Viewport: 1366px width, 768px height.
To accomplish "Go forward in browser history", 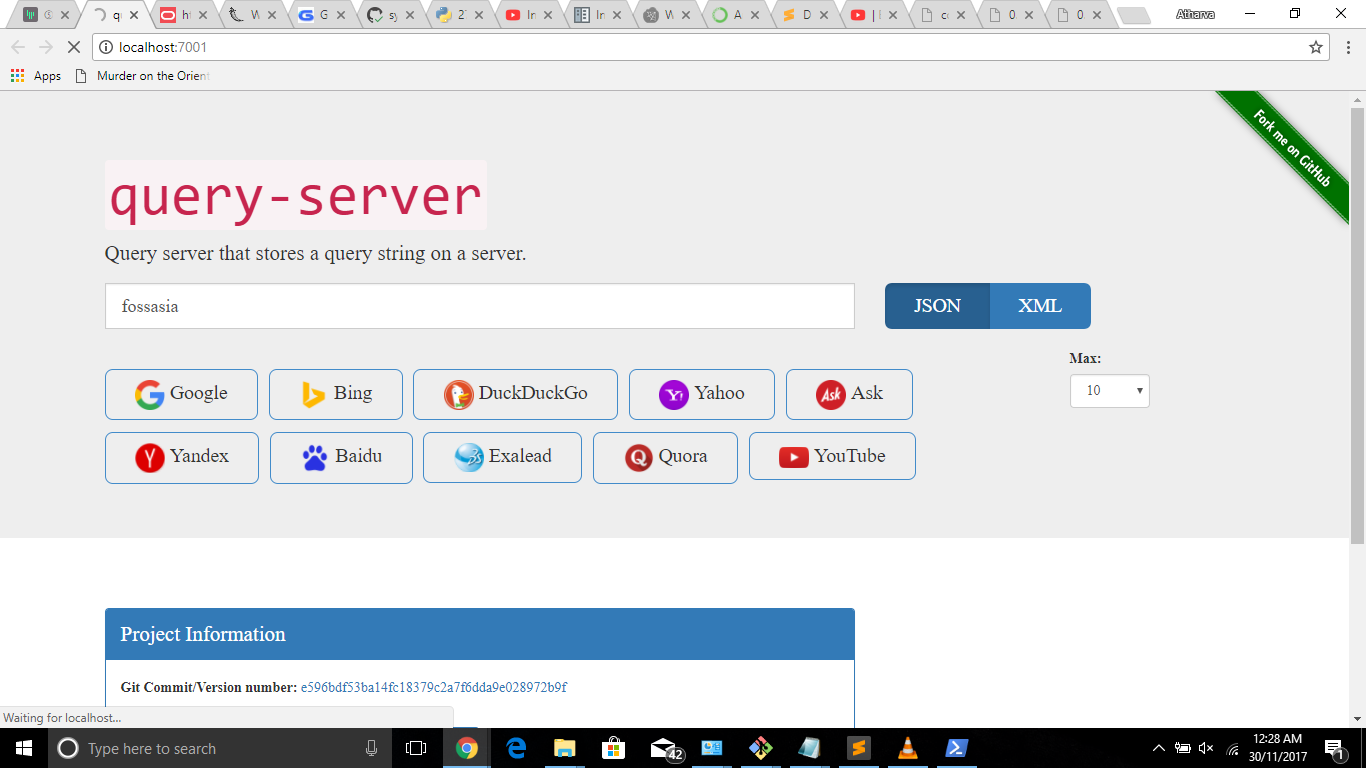I will tap(45, 47).
